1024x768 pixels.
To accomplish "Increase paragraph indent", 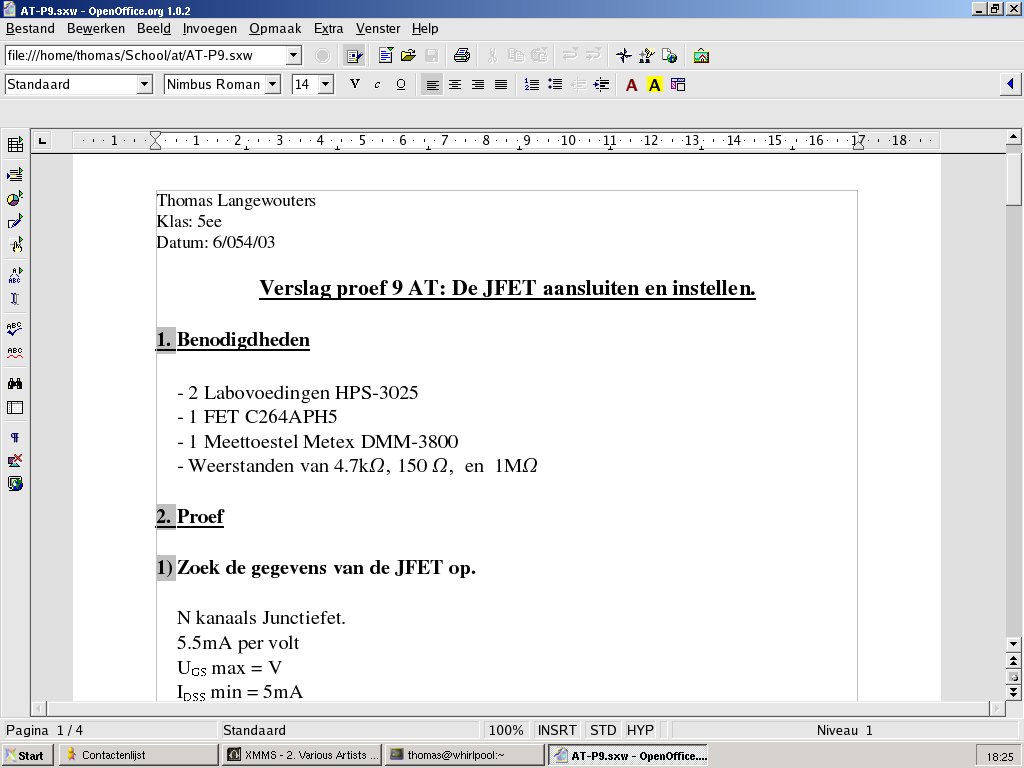I will [x=601, y=85].
